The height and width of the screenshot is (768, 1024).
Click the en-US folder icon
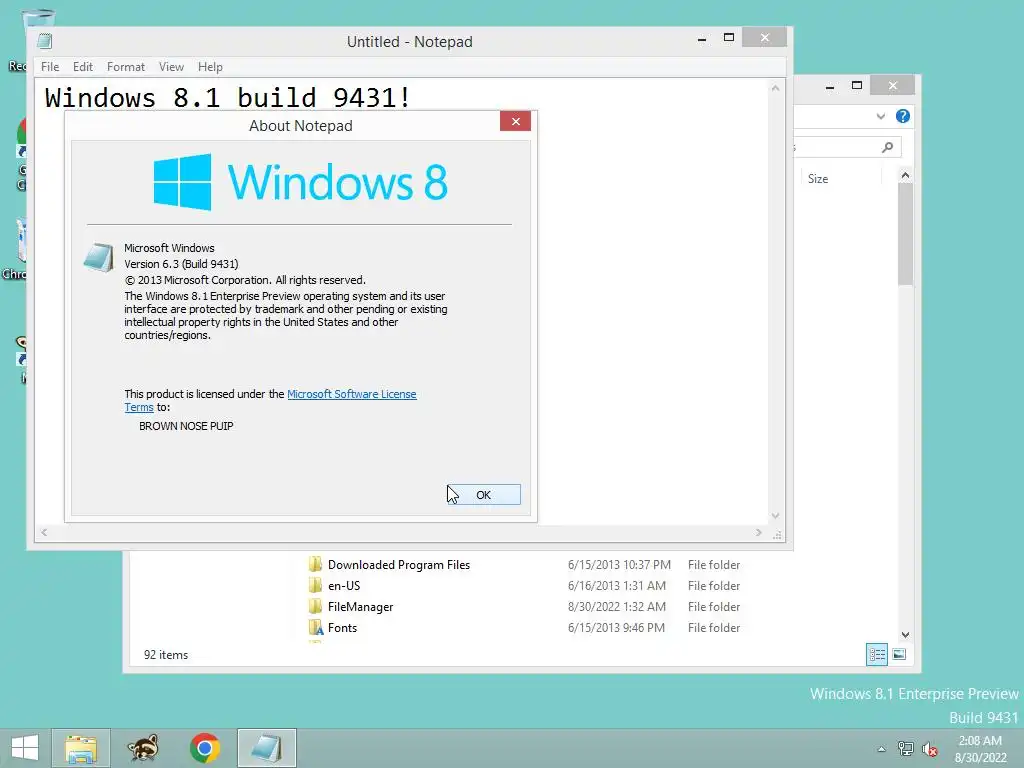point(315,585)
